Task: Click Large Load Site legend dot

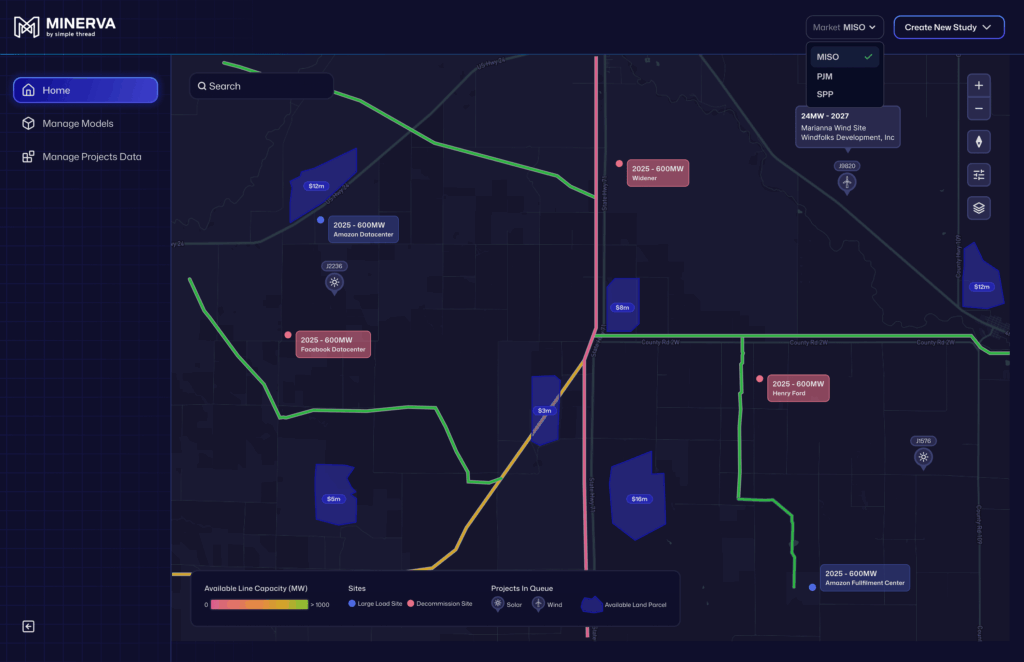Action: [x=352, y=603]
